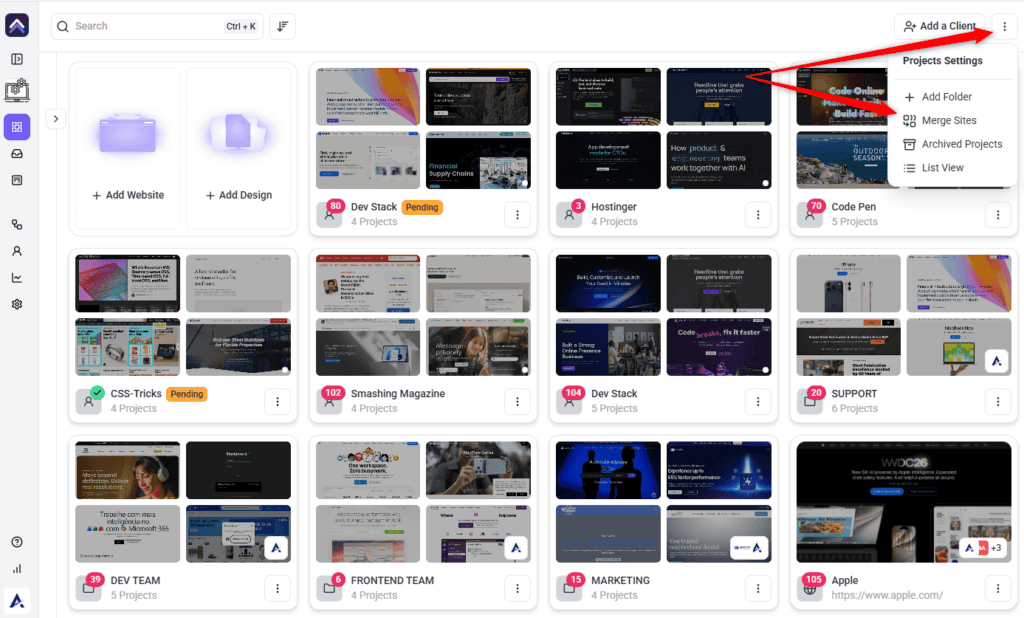Click the SUPPORT folder icon with badge 20

click(x=810, y=401)
